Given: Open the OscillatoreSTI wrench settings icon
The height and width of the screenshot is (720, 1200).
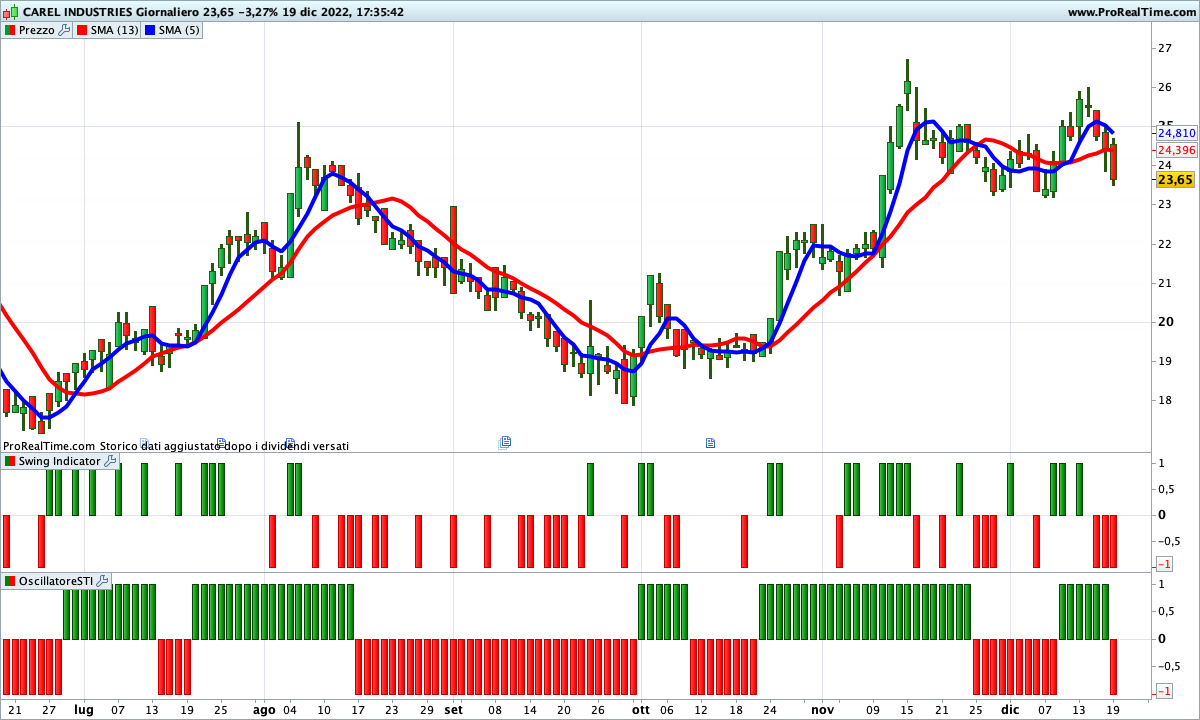Looking at the screenshot, I should [102, 580].
